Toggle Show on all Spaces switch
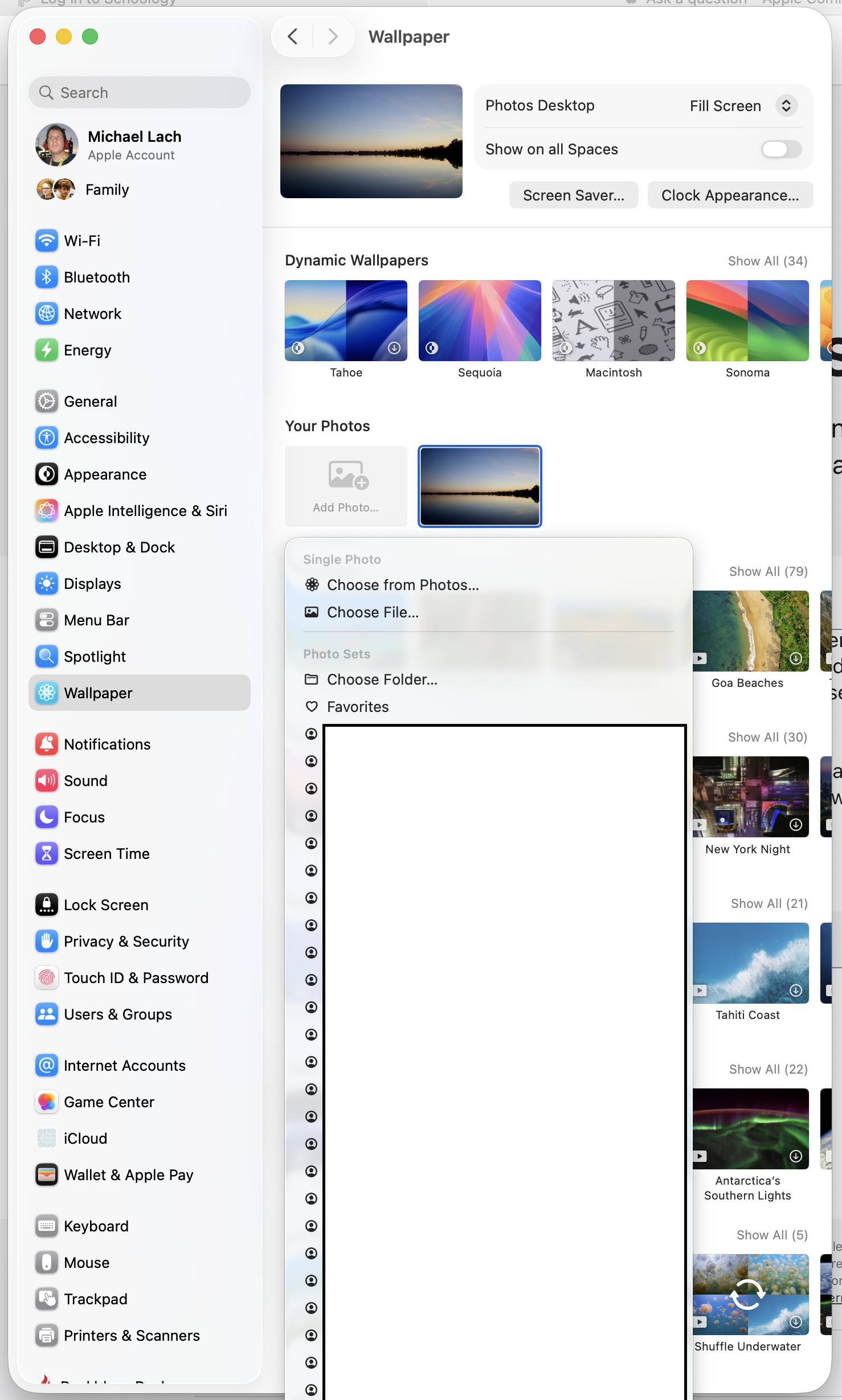This screenshot has width=842, height=1400. (x=781, y=149)
